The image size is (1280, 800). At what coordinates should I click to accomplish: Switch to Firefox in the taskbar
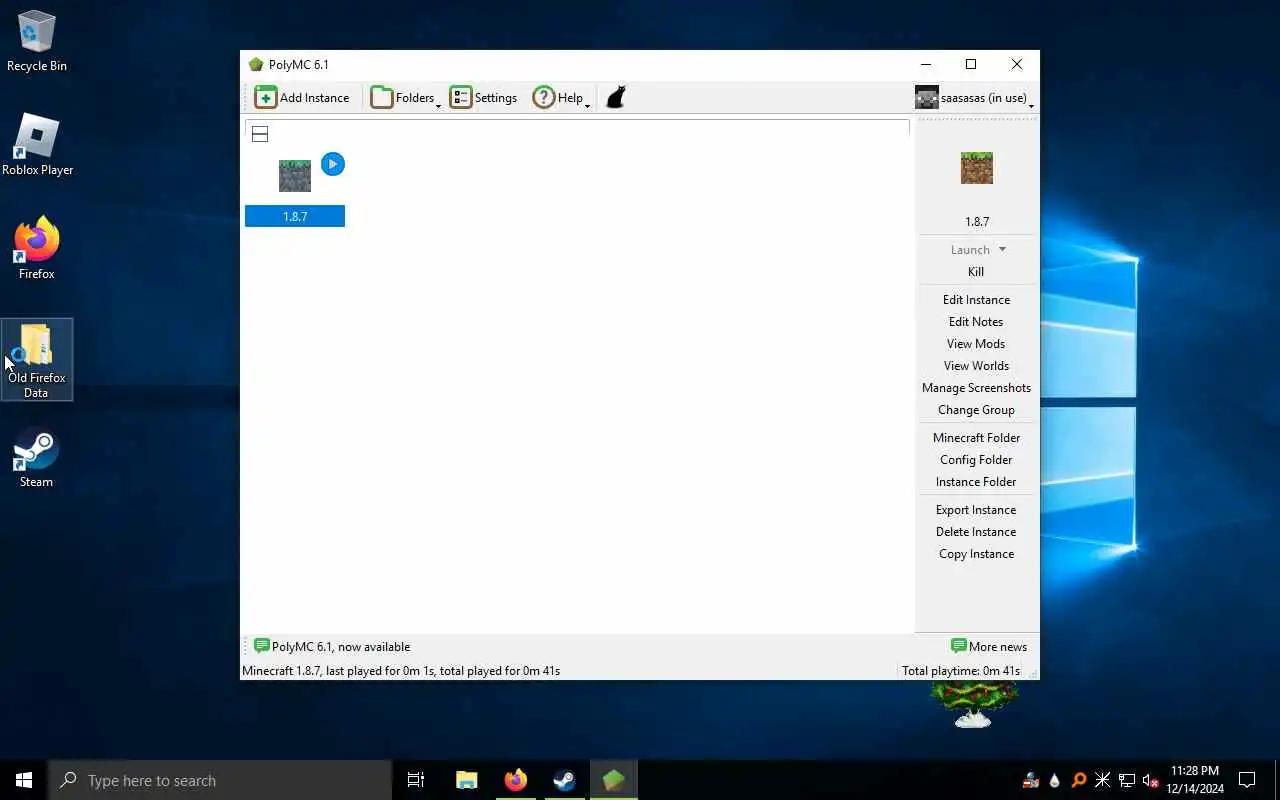[x=515, y=780]
